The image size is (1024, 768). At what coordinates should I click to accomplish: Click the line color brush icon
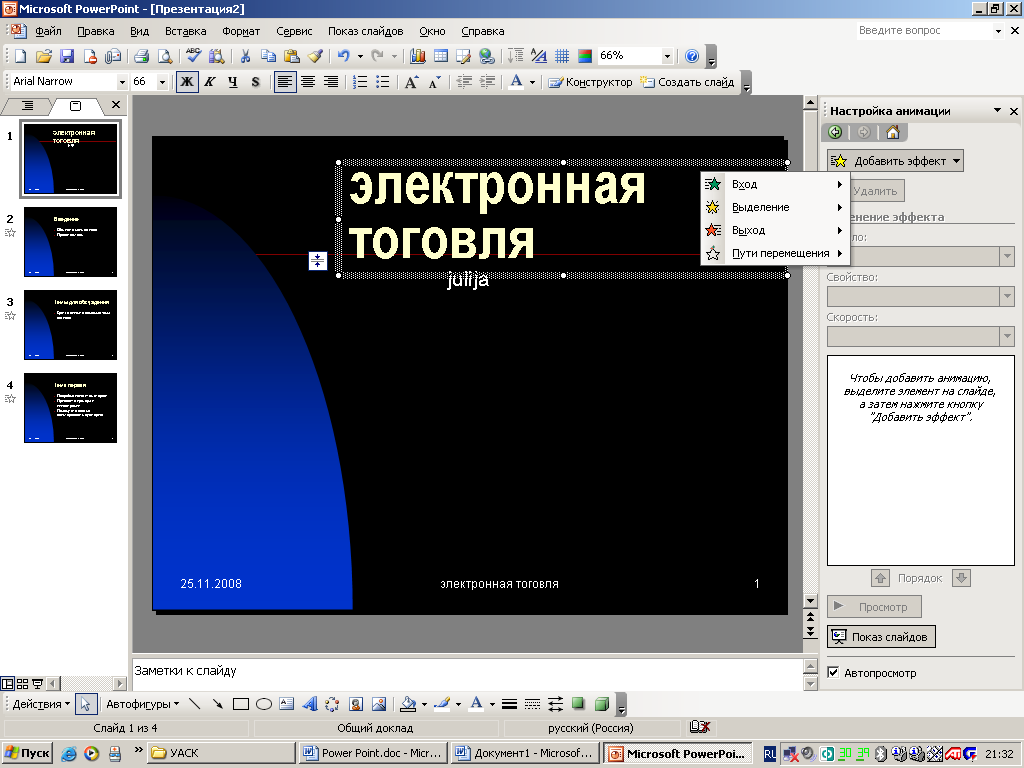(442, 704)
